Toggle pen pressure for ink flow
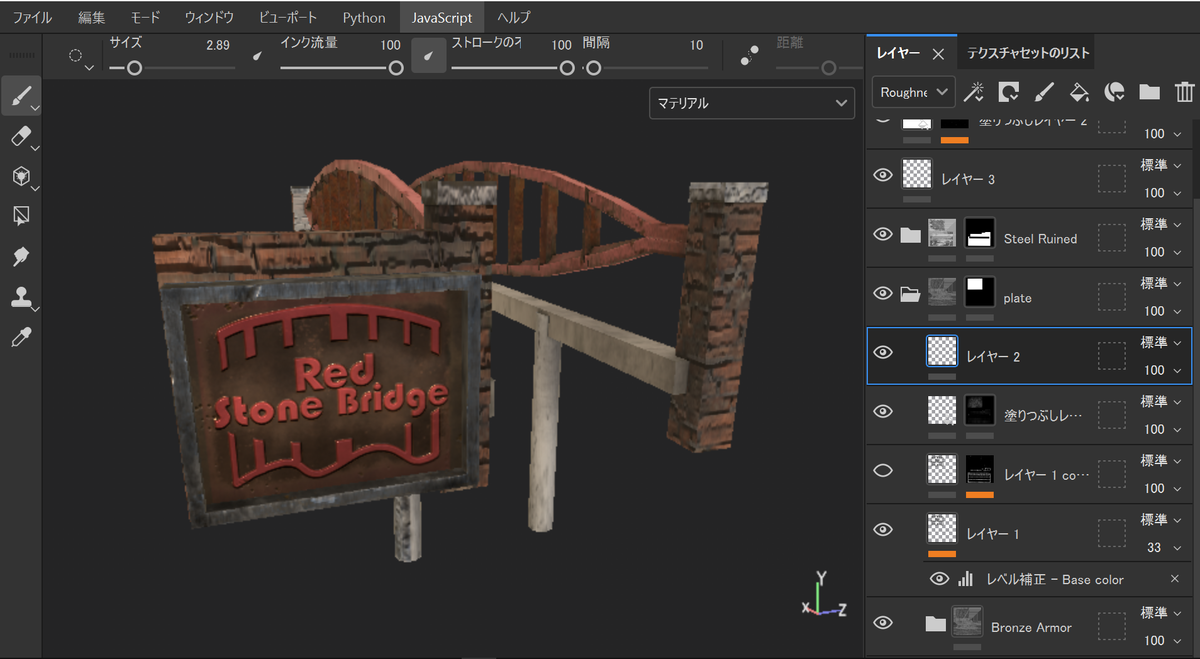This screenshot has height=659, width=1200. (x=258, y=58)
